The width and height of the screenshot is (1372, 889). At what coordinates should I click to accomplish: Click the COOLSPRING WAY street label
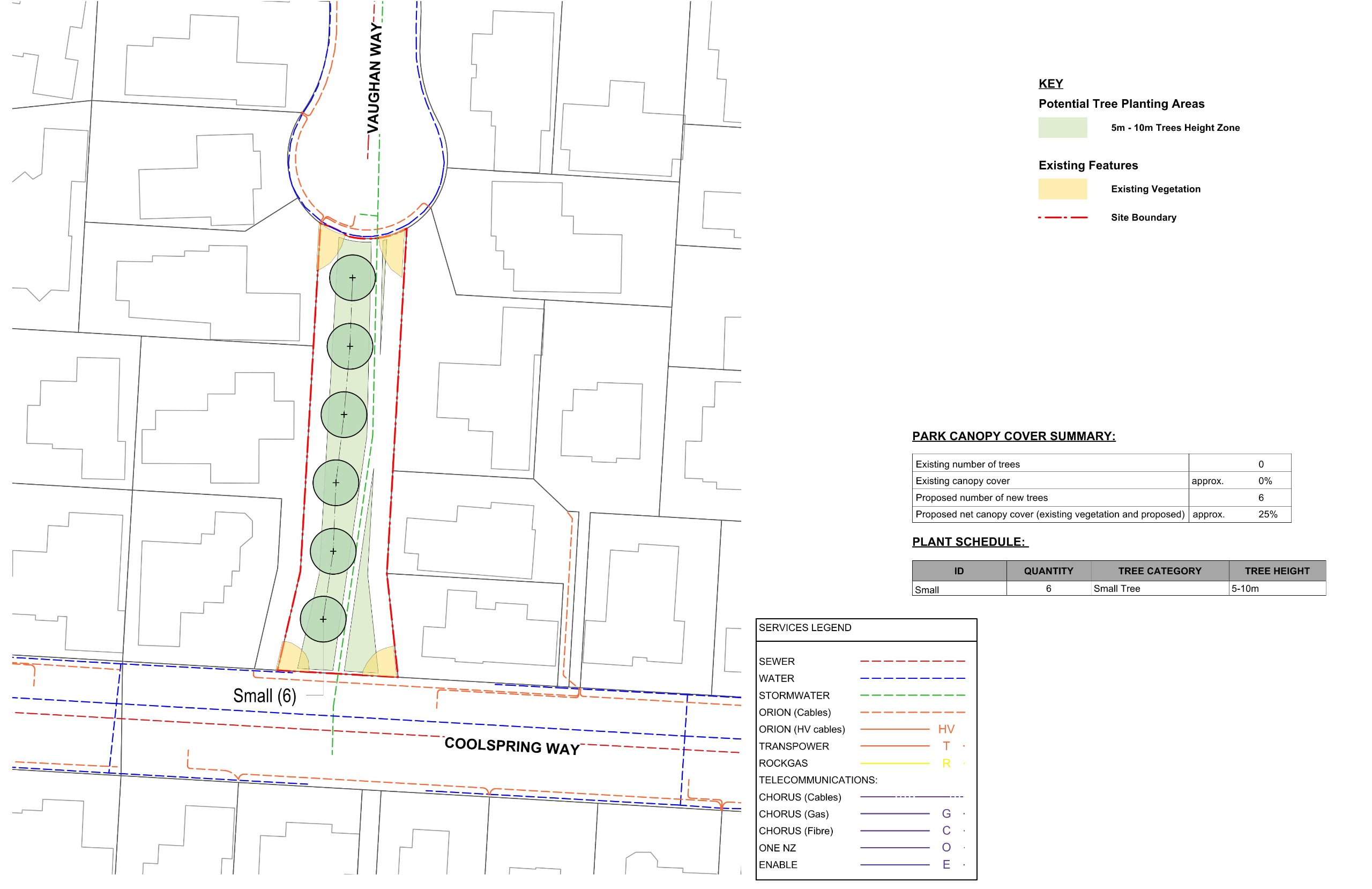tap(511, 746)
